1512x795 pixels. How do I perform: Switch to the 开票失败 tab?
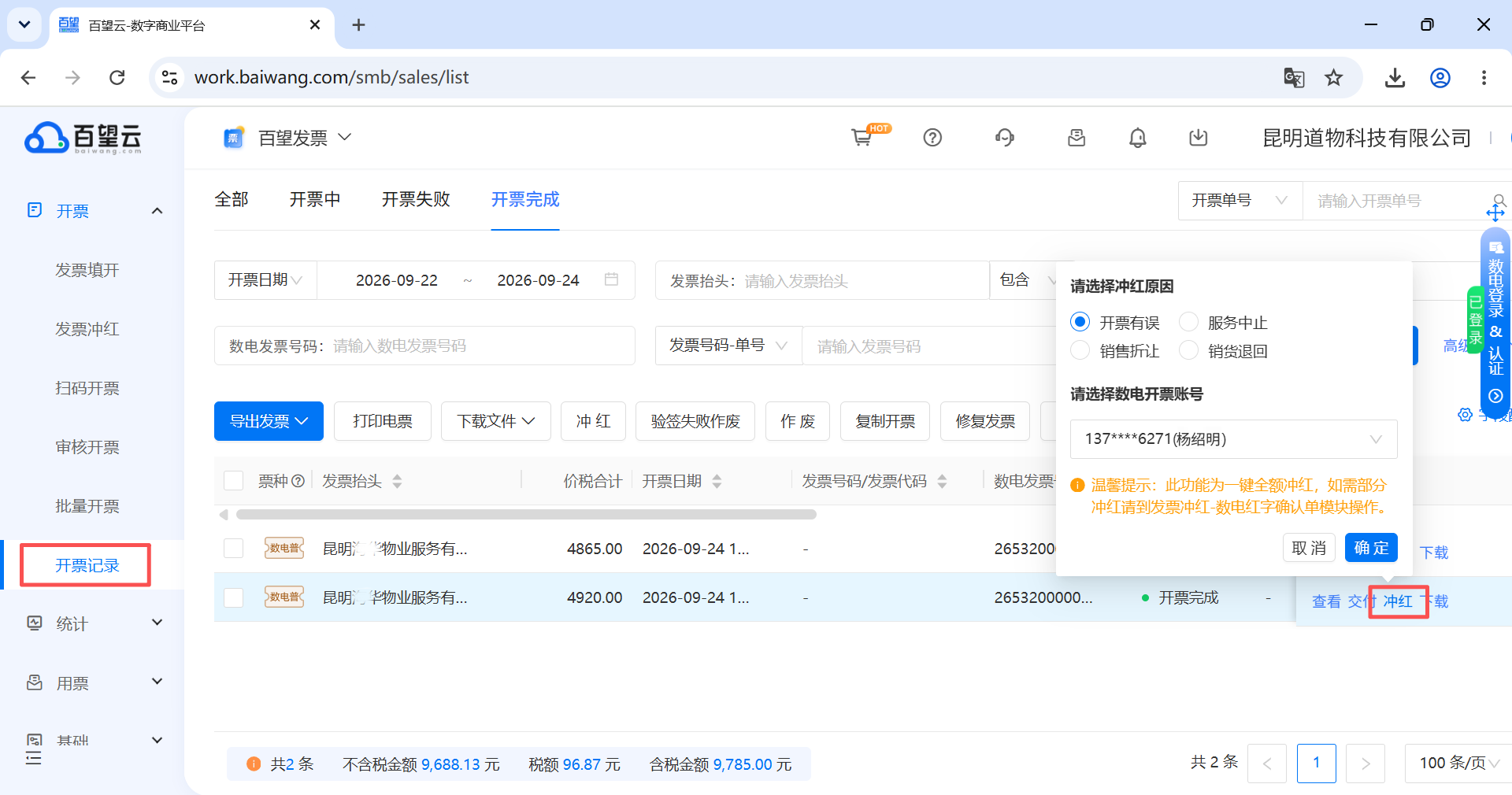(x=416, y=200)
